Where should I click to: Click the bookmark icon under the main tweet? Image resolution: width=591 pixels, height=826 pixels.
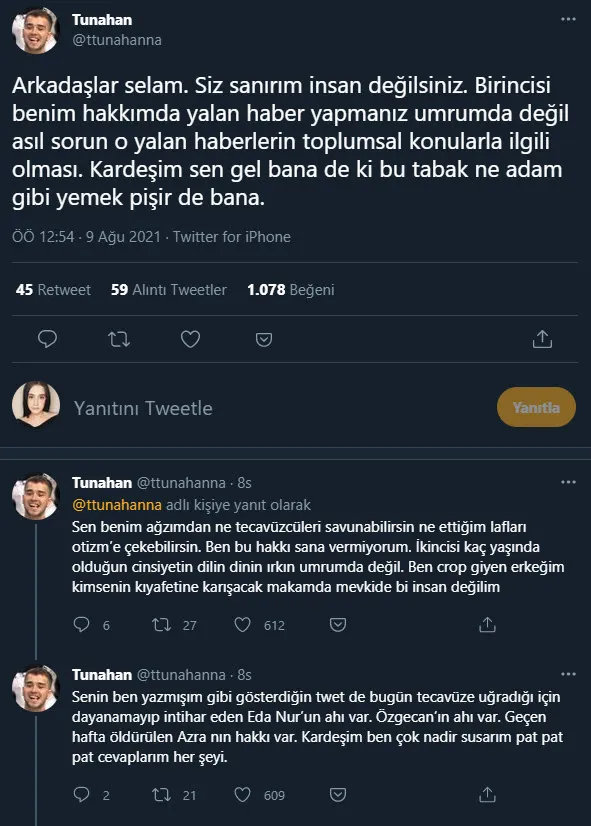coord(263,339)
